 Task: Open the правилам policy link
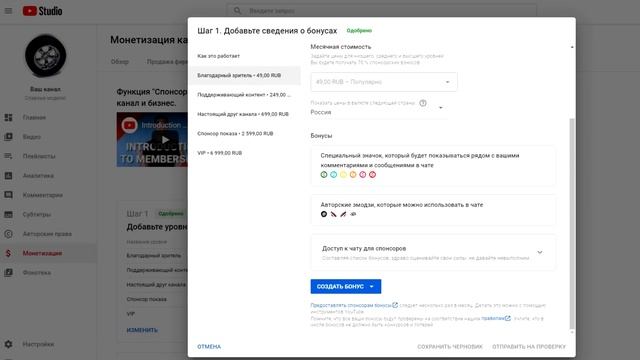[x=496, y=318]
